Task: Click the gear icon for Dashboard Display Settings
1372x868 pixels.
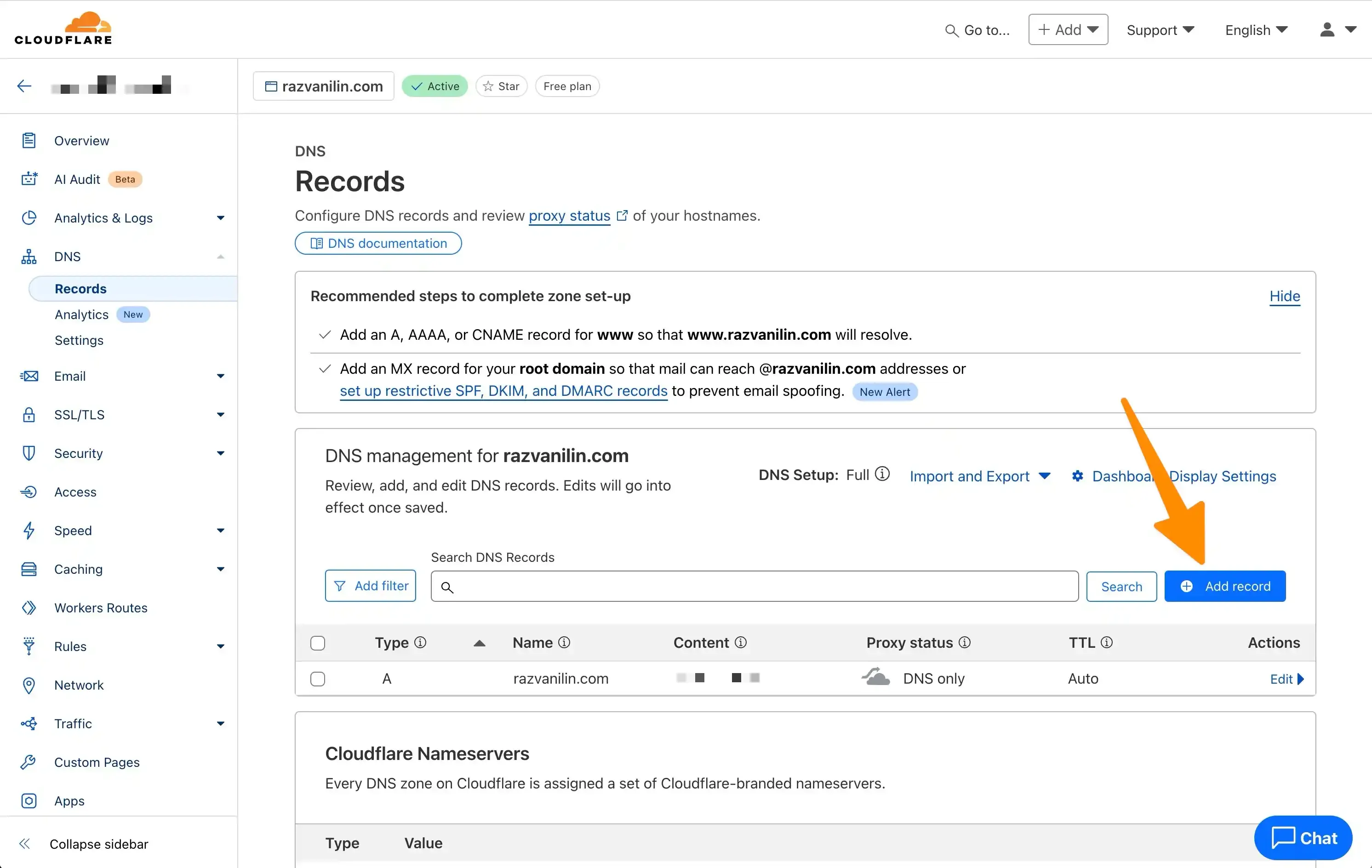Action: tap(1077, 475)
